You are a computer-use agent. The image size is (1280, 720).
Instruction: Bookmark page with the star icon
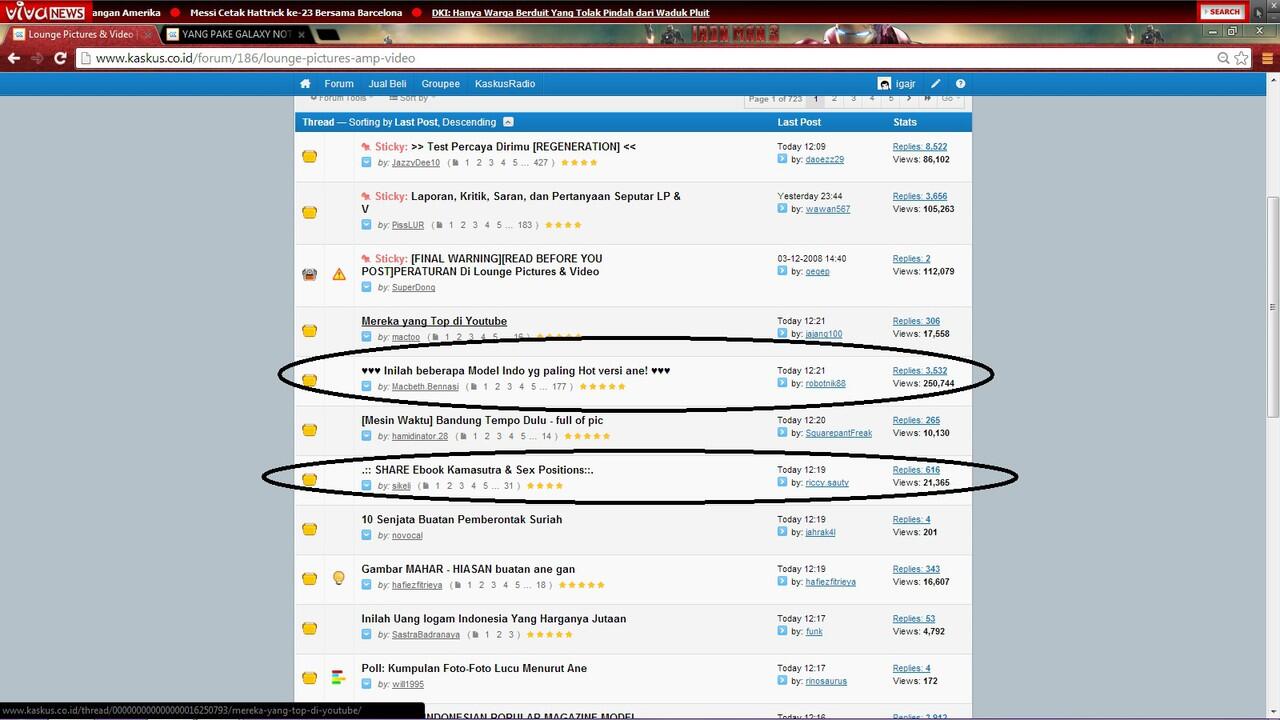click(1241, 58)
